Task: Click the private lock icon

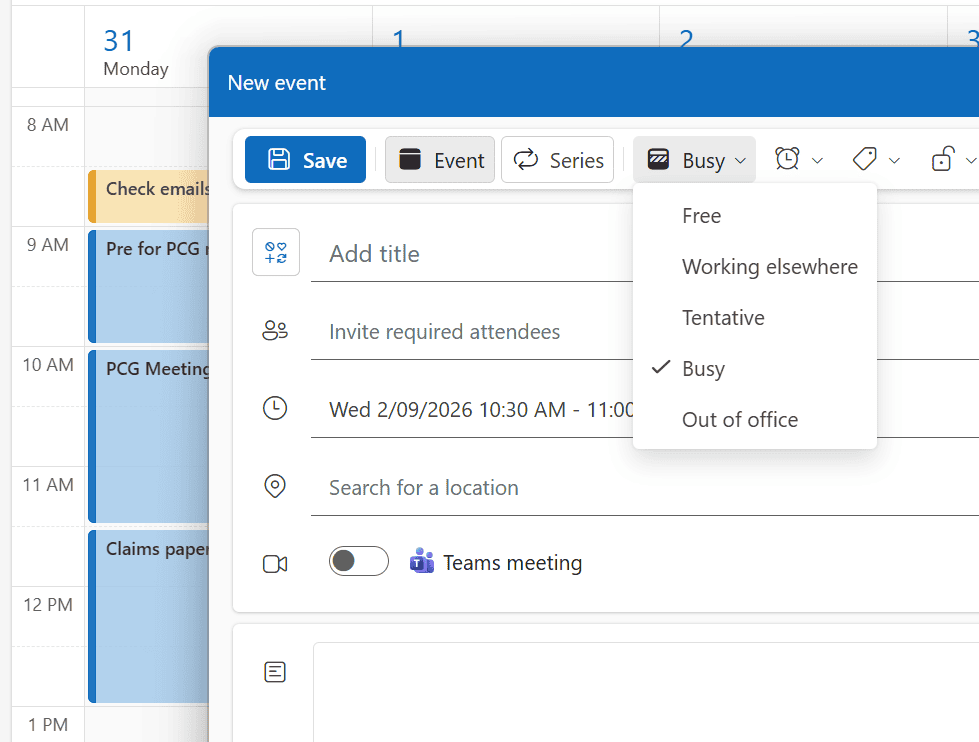Action: click(943, 160)
